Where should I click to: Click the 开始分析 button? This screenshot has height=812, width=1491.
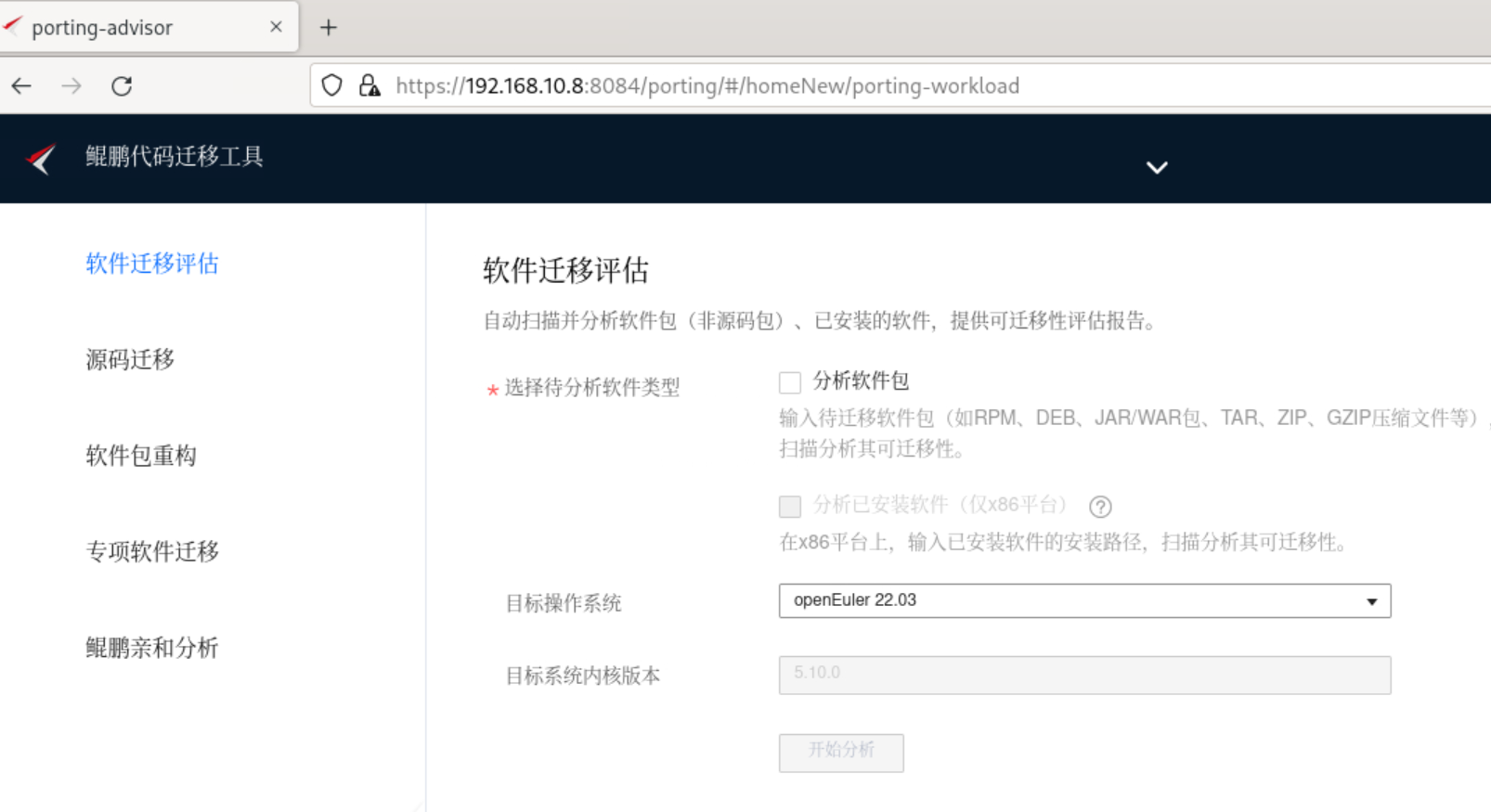click(841, 753)
